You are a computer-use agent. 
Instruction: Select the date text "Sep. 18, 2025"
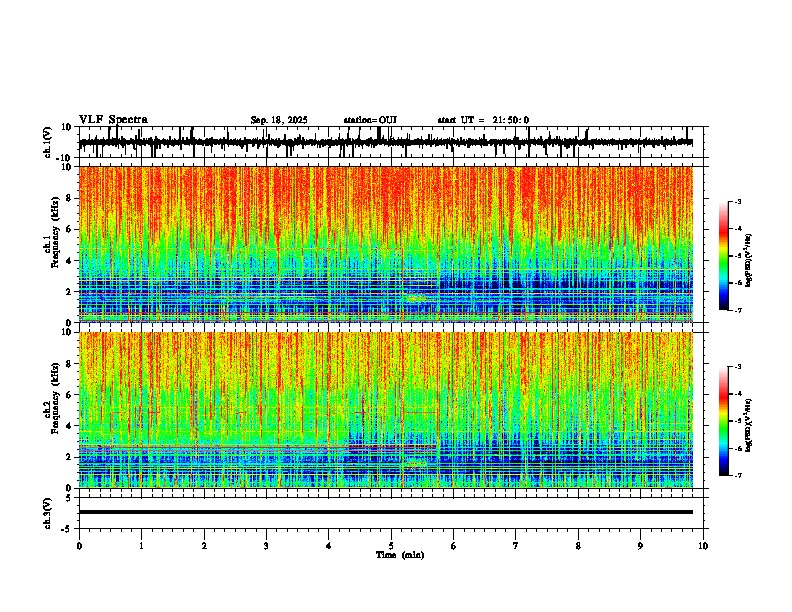[x=279, y=120]
